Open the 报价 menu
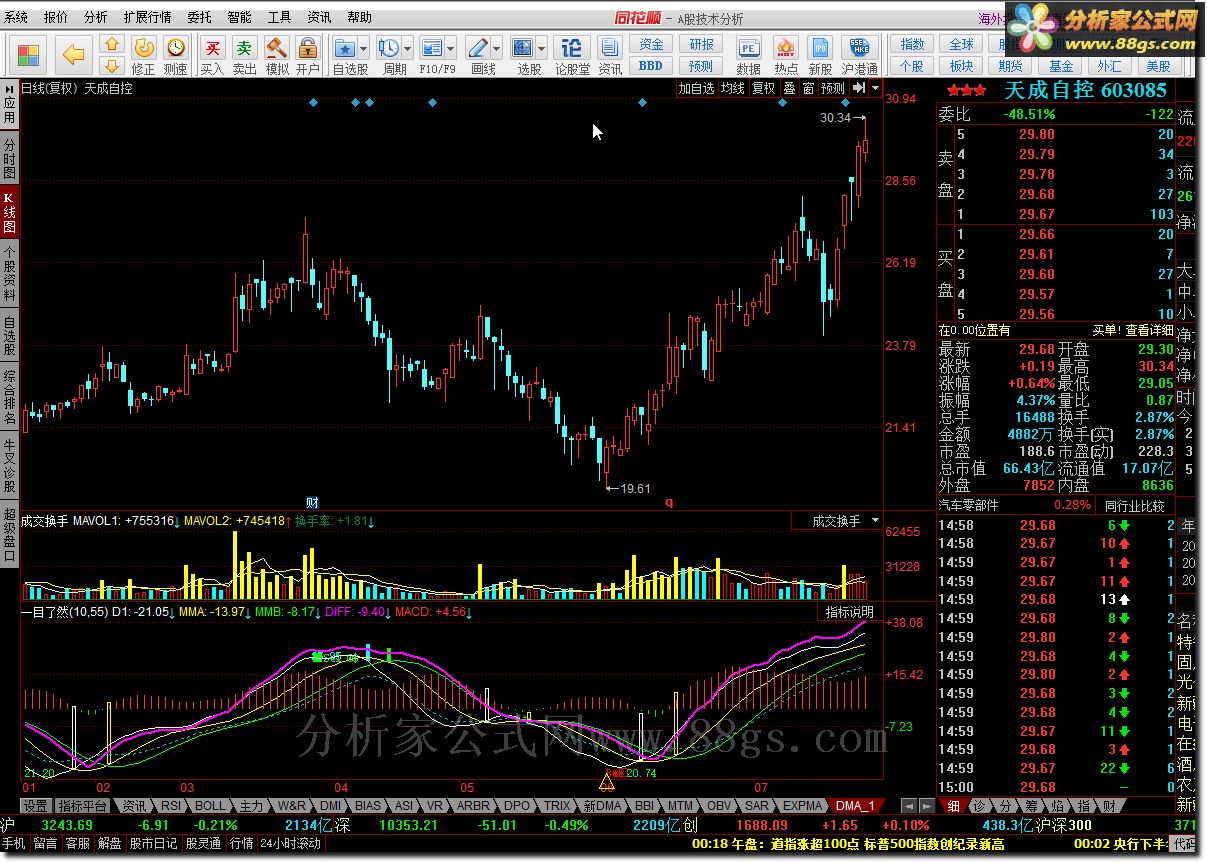Image resolution: width=1207 pixels, height=863 pixels. pyautogui.click(x=56, y=17)
